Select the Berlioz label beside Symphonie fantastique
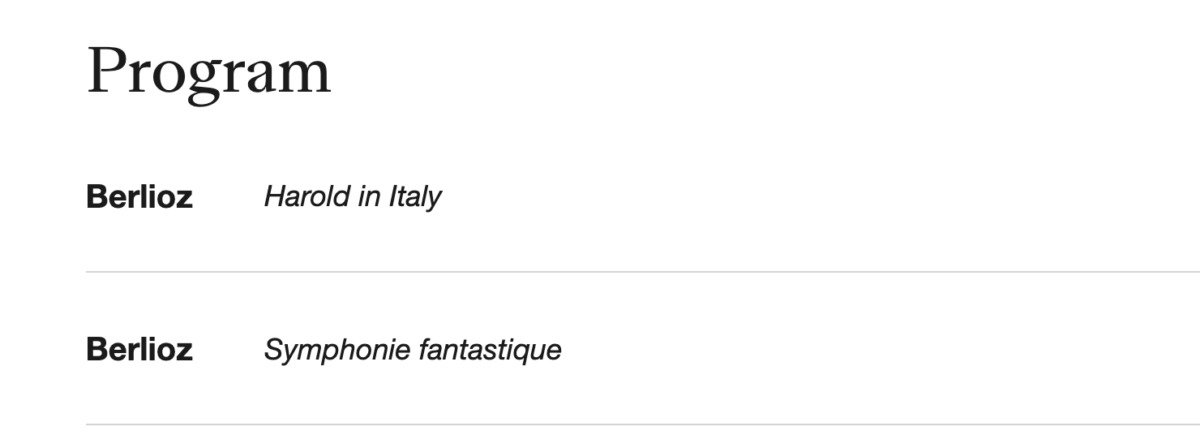This screenshot has height=448, width=1200. [139, 350]
